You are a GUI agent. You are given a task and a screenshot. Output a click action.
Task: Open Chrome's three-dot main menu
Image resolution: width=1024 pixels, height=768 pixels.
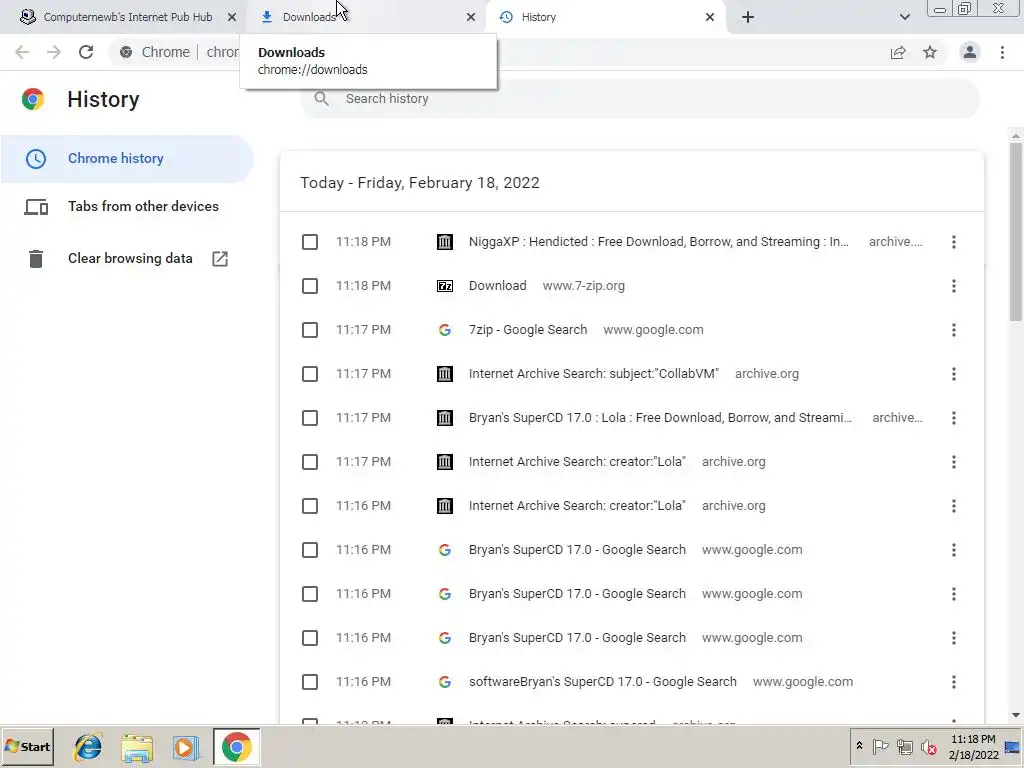[1002, 52]
